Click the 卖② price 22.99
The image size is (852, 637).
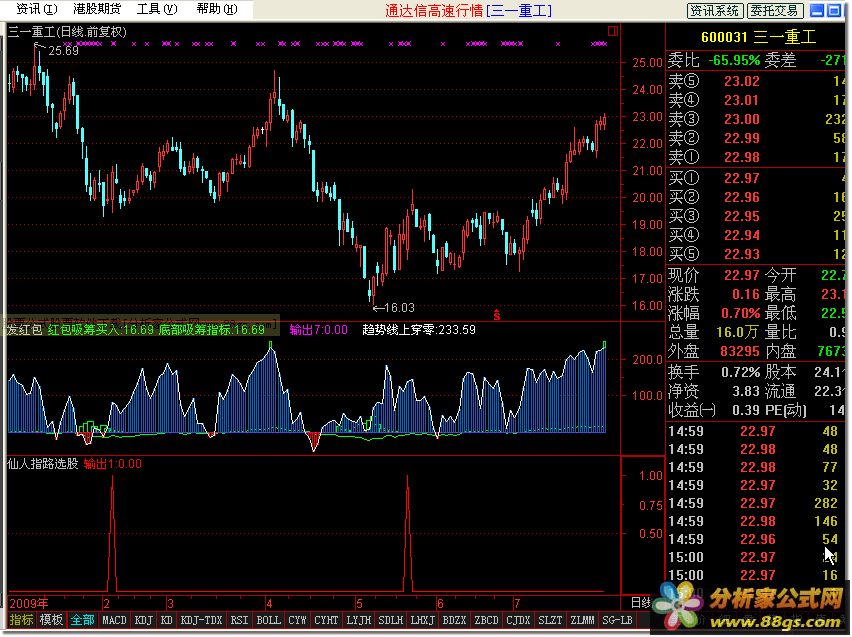click(742, 139)
